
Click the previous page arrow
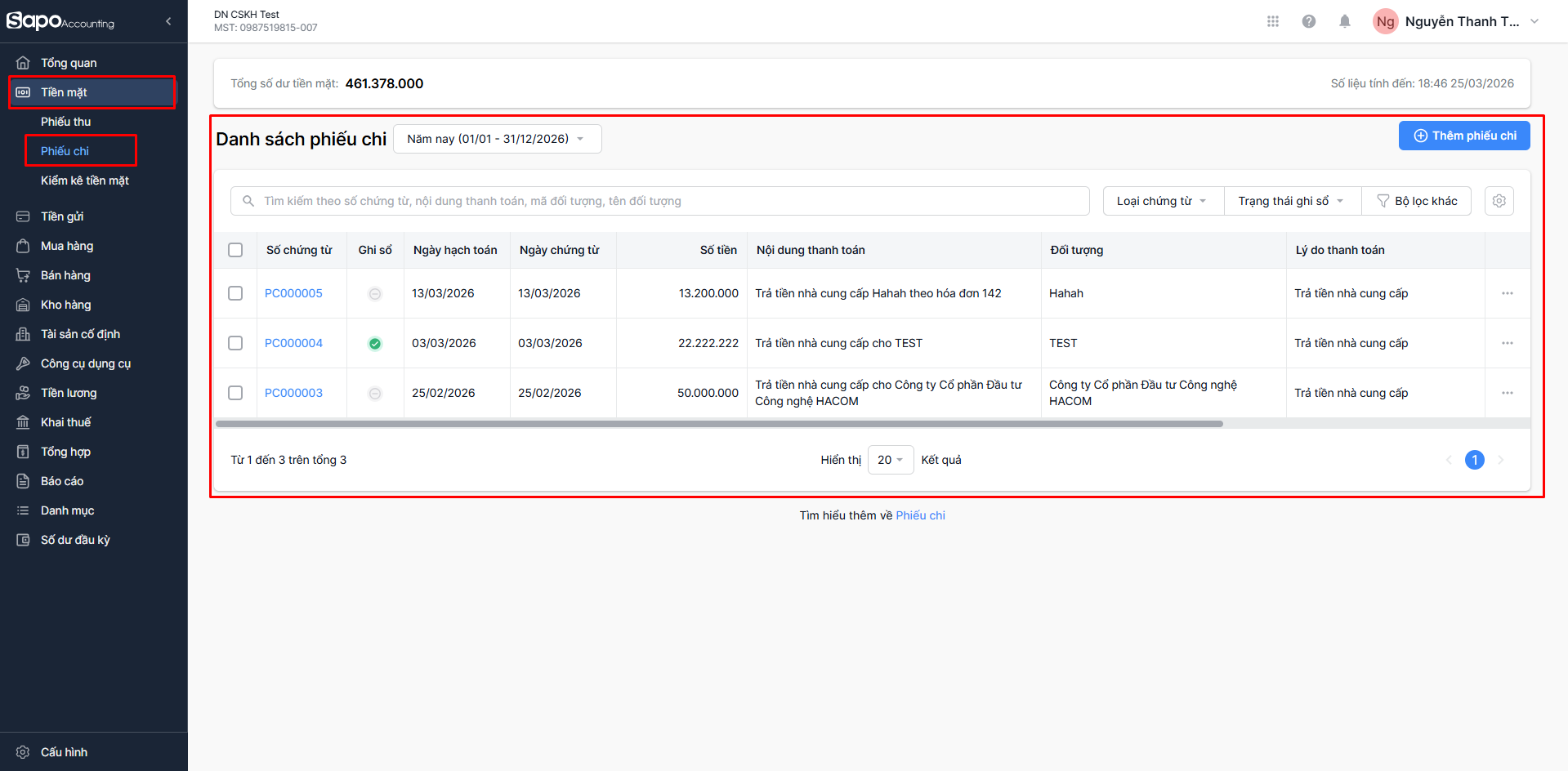tap(1449, 460)
